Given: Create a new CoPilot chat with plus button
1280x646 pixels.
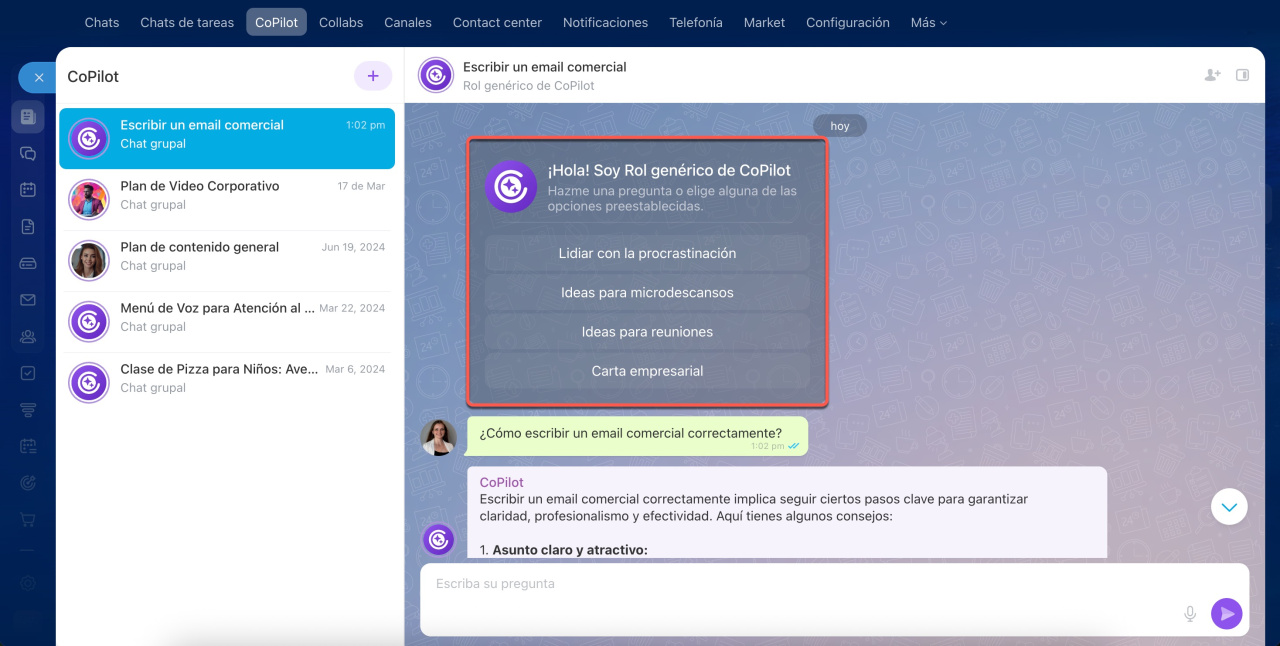Looking at the screenshot, I should pyautogui.click(x=373, y=76).
